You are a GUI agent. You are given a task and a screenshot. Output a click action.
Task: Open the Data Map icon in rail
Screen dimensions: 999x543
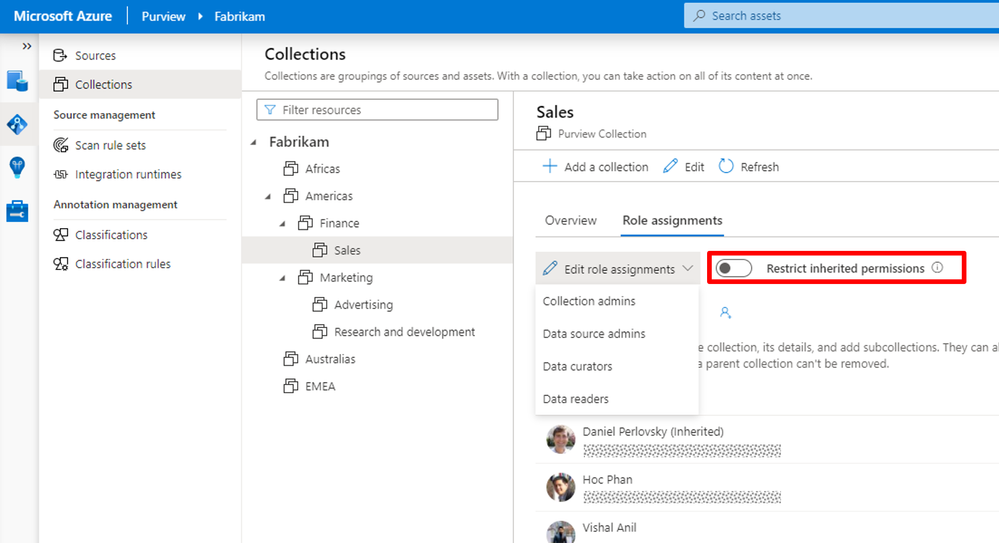[x=18, y=124]
